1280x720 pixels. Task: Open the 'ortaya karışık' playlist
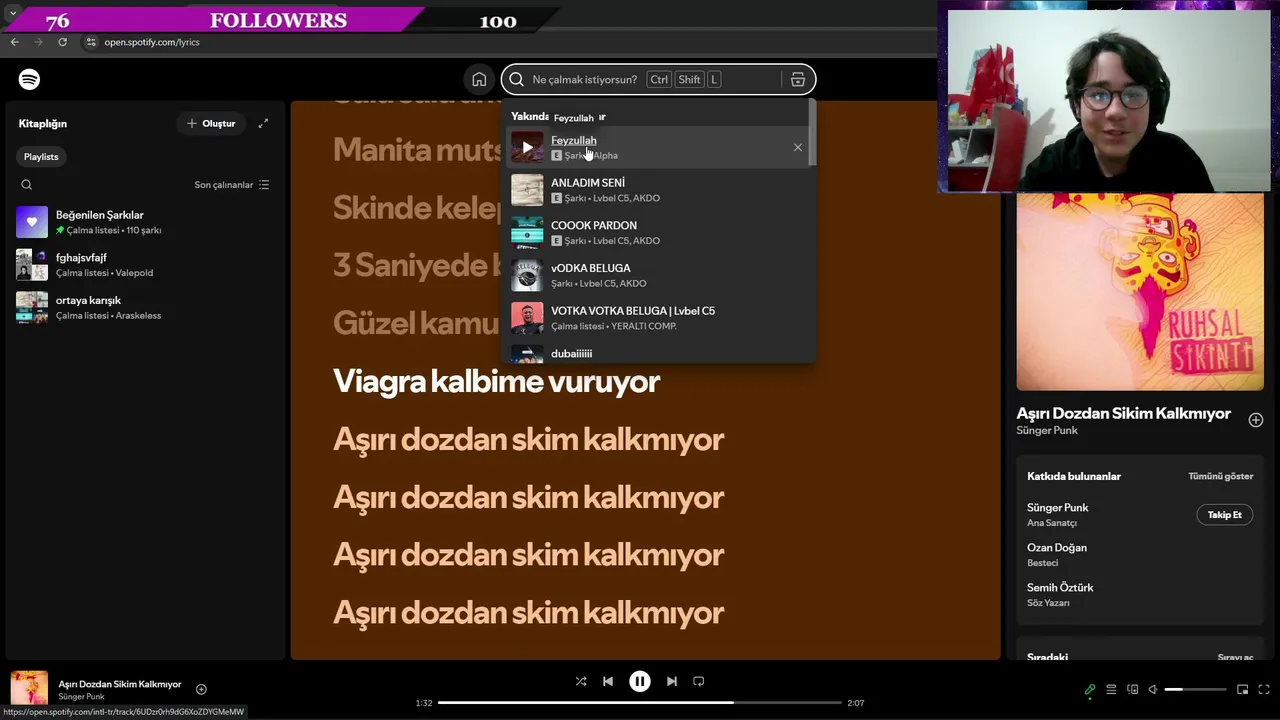(x=143, y=307)
